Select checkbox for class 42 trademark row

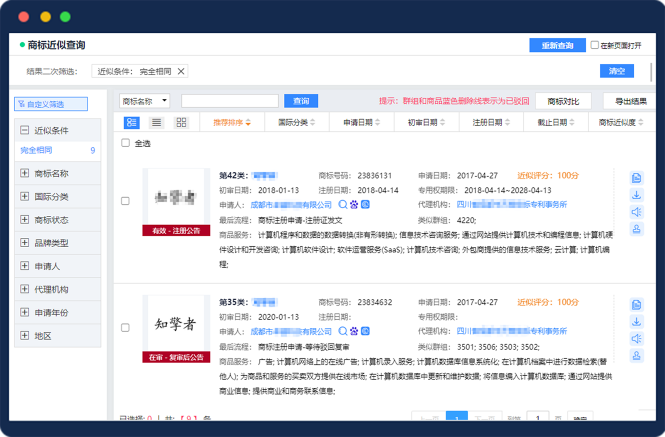(125, 201)
